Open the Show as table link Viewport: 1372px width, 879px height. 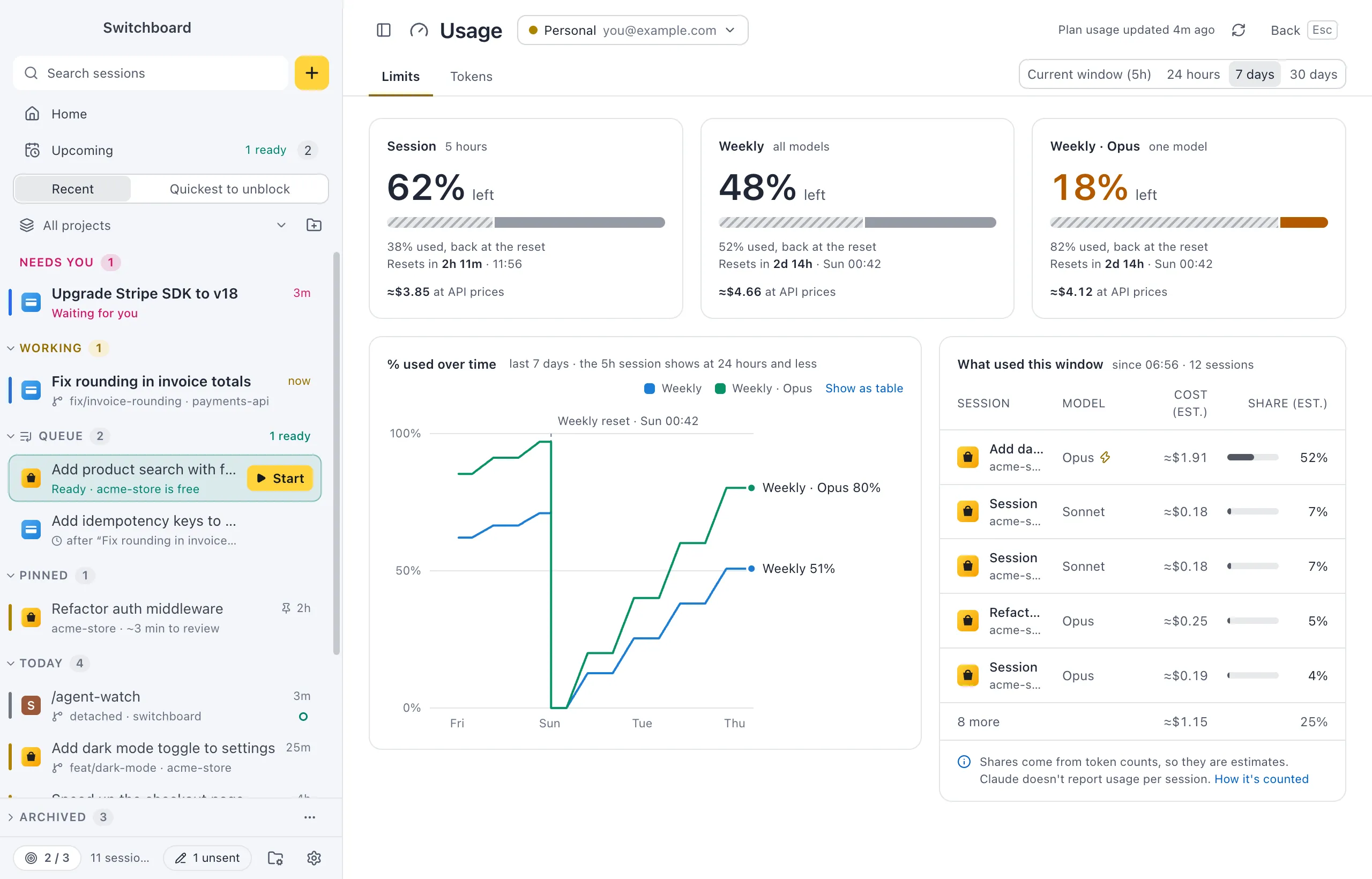(x=863, y=388)
